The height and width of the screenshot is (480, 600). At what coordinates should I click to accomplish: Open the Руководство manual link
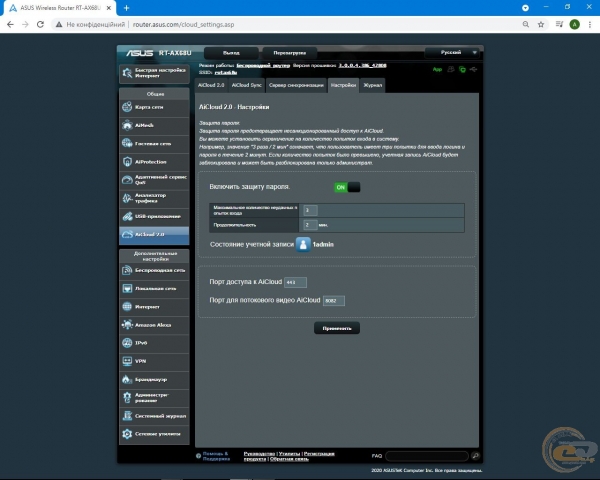pyautogui.click(x=259, y=454)
